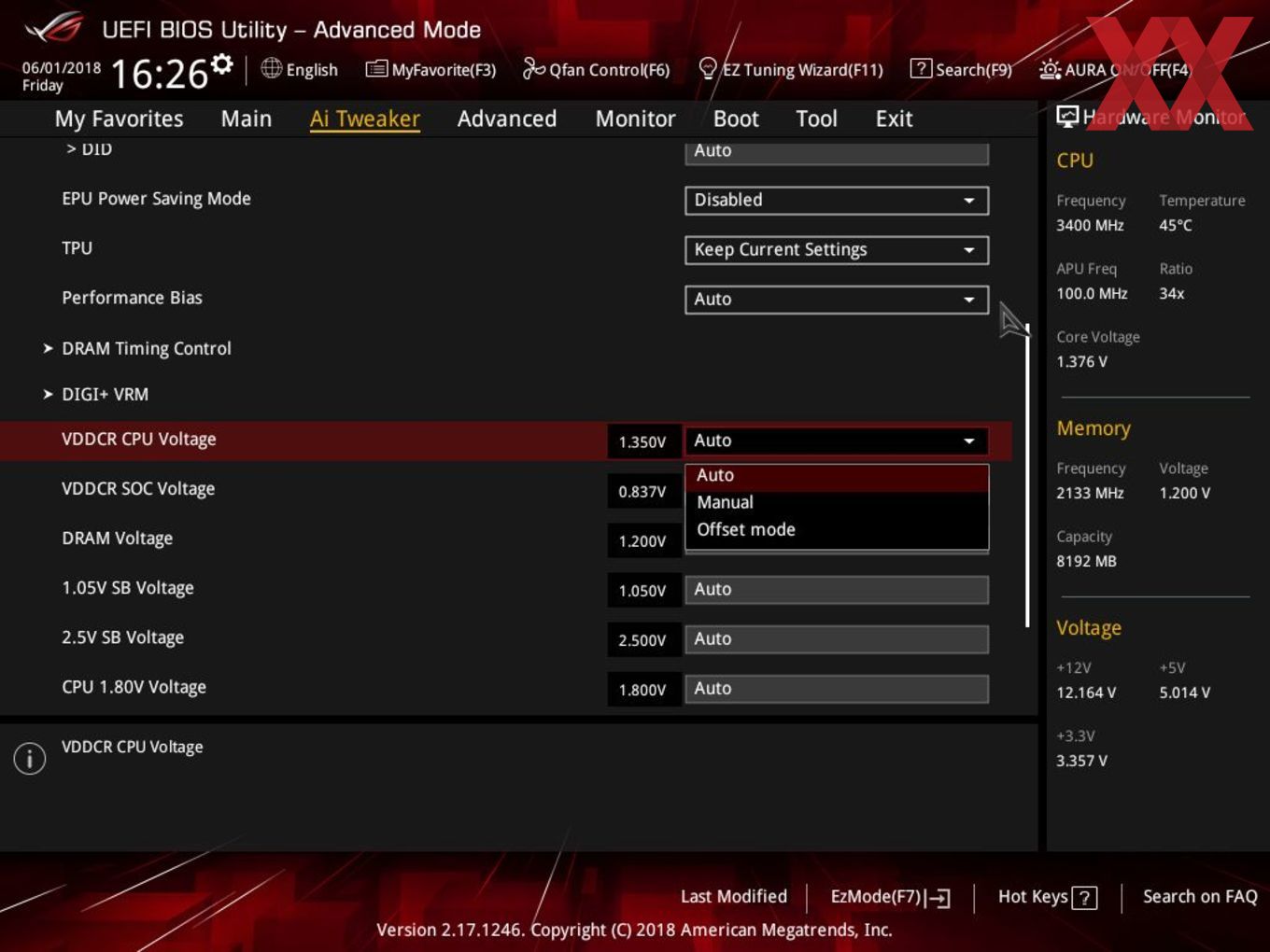The width and height of the screenshot is (1270, 952).
Task: Click the globe language icon
Action: click(271, 68)
